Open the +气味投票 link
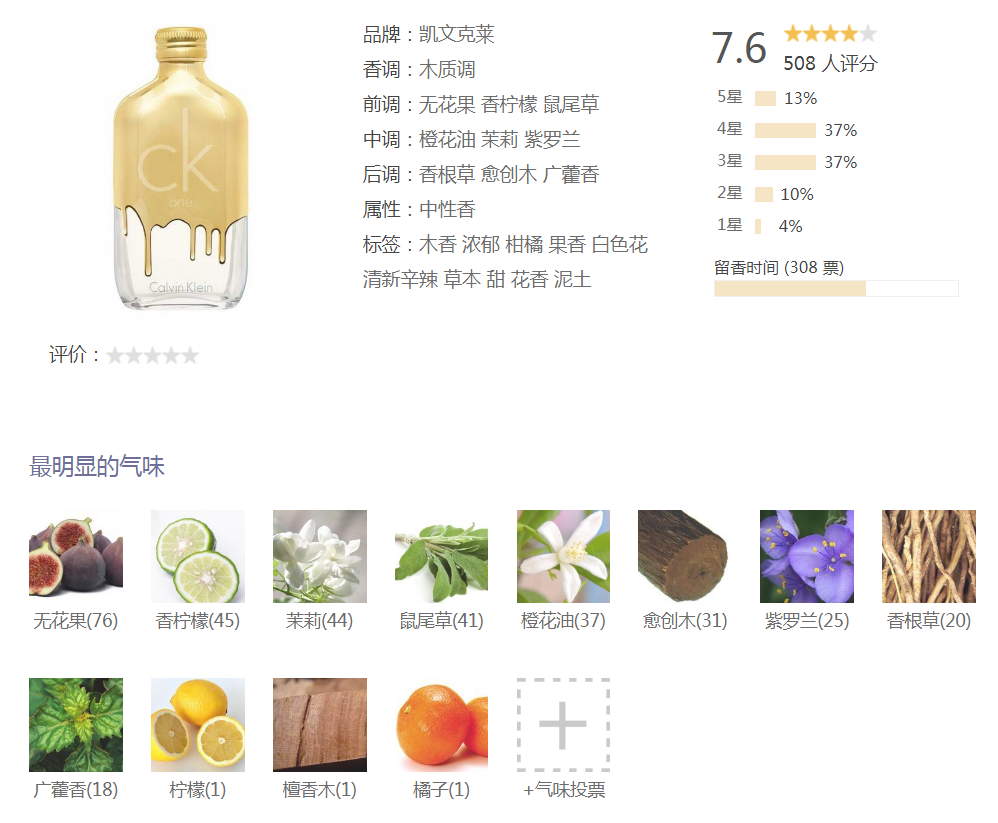Viewport: 998px width, 823px height. point(564,790)
